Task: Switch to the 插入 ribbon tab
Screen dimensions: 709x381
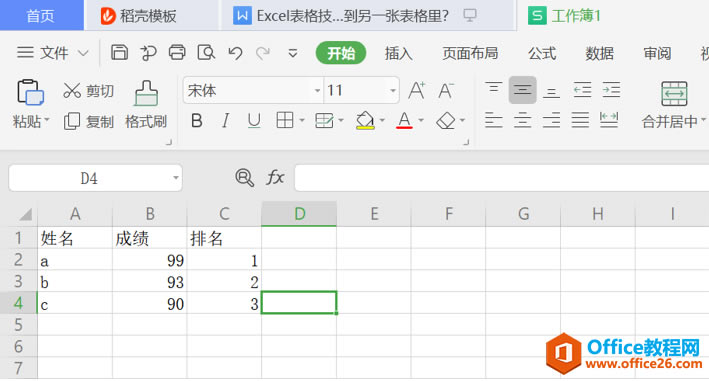Action: [398, 53]
